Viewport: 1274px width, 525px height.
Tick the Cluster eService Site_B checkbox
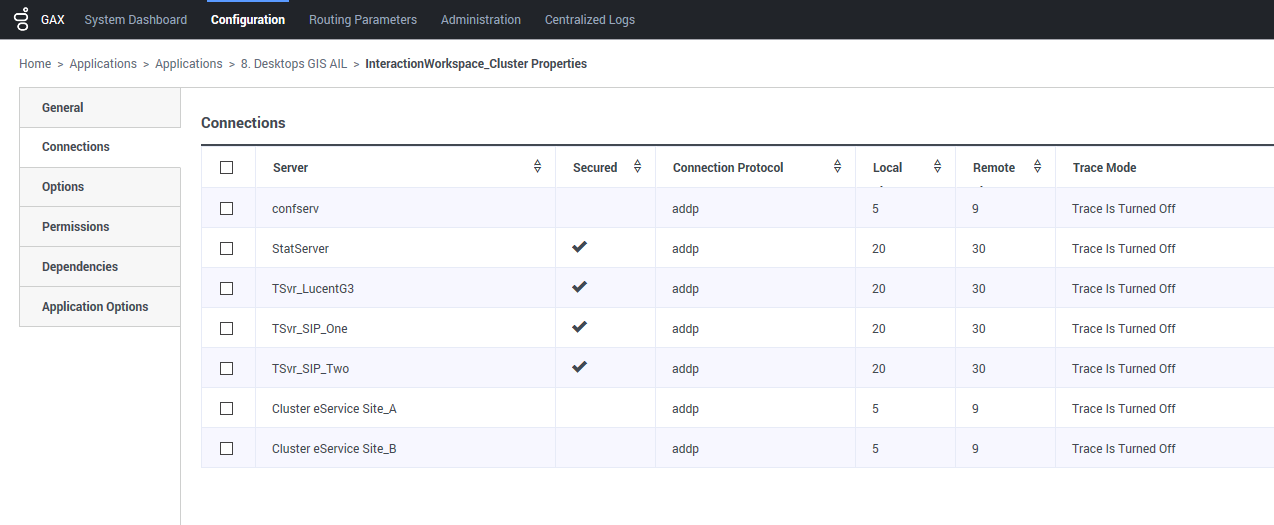(226, 448)
